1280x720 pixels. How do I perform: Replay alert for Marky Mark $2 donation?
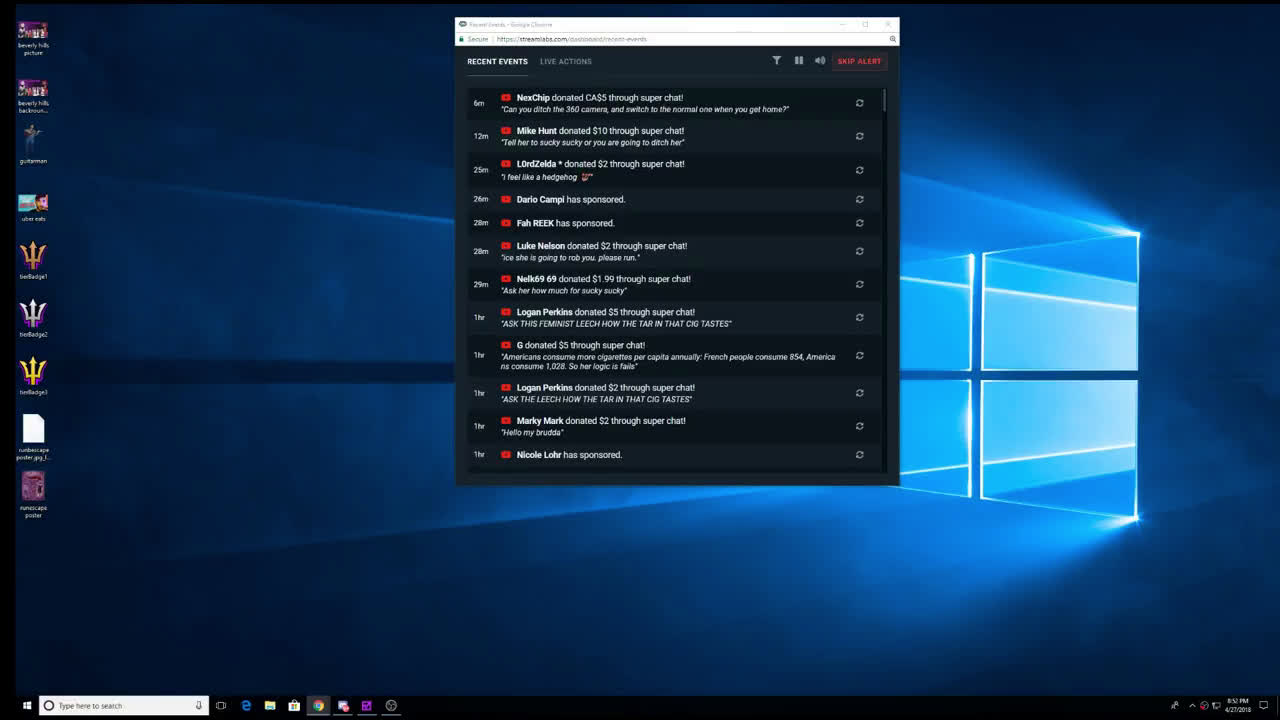point(859,426)
